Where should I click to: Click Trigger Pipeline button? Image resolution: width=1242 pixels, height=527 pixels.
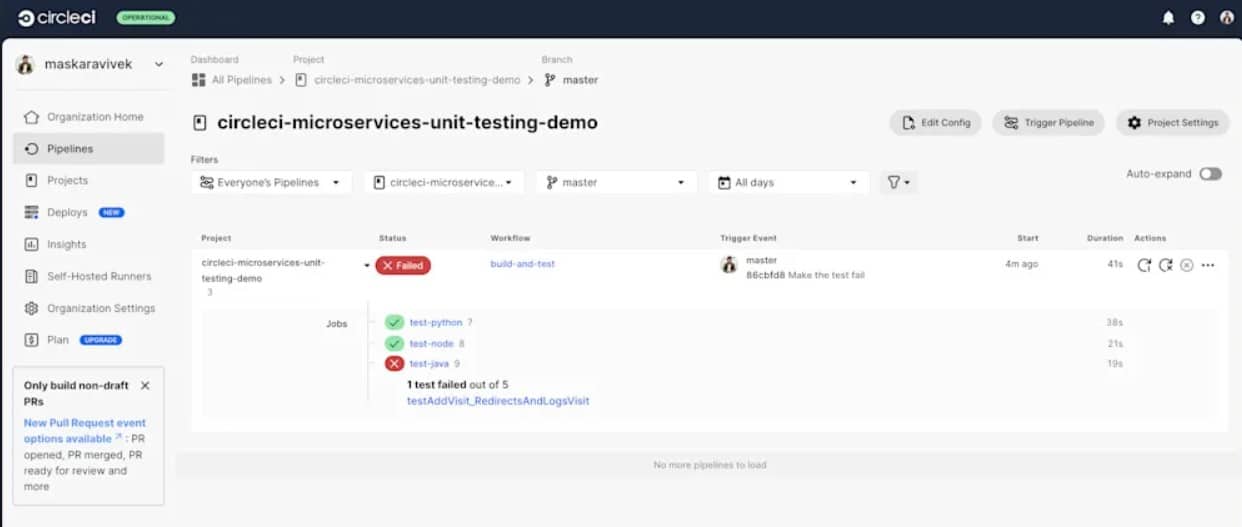(1048, 123)
